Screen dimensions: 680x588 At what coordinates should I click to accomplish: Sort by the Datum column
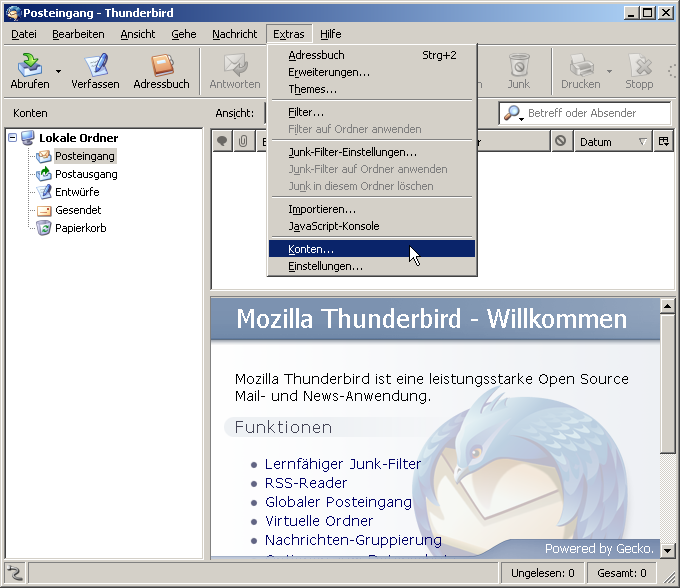click(612, 141)
